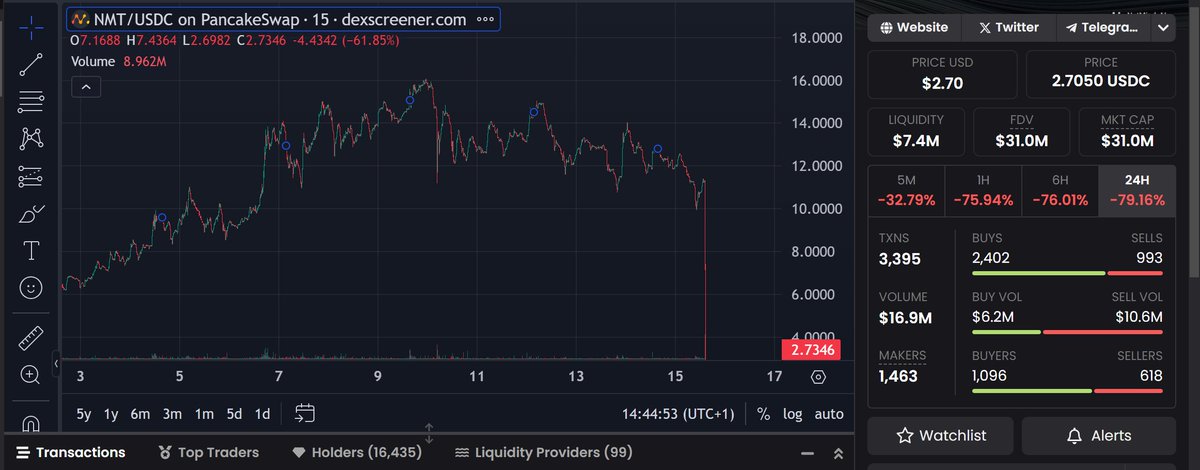Screen dimensions: 1200x470
Task: Open the Liquidity Providers (99) tab
Action: (543, 452)
